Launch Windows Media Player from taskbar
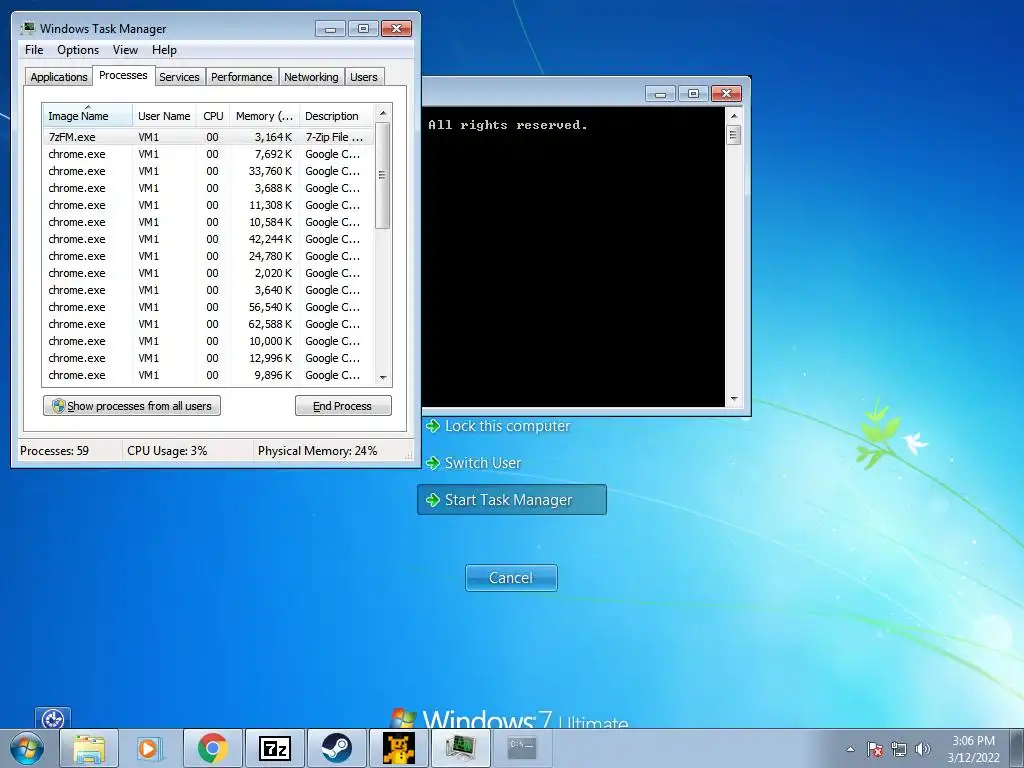 pos(150,748)
